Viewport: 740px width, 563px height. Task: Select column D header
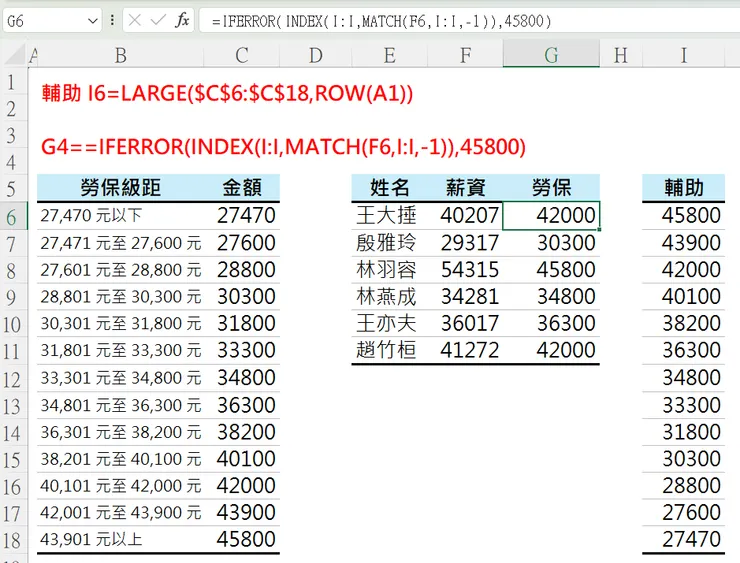(316, 56)
